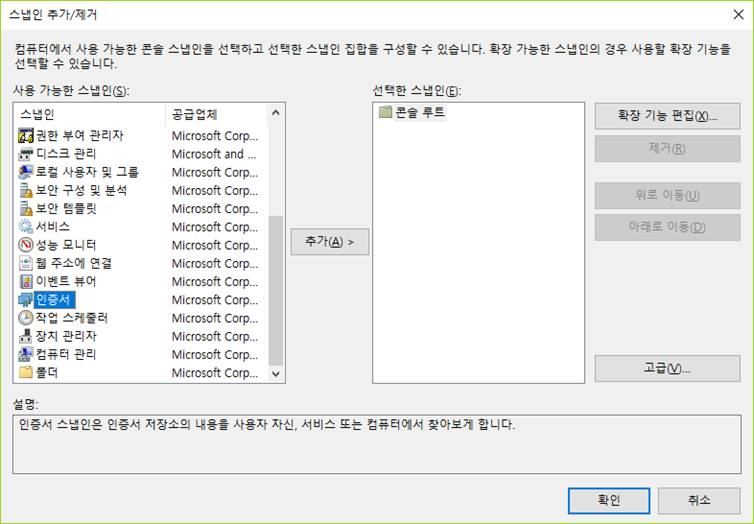Select the 보안 구성 및 분석 icon

point(25,190)
